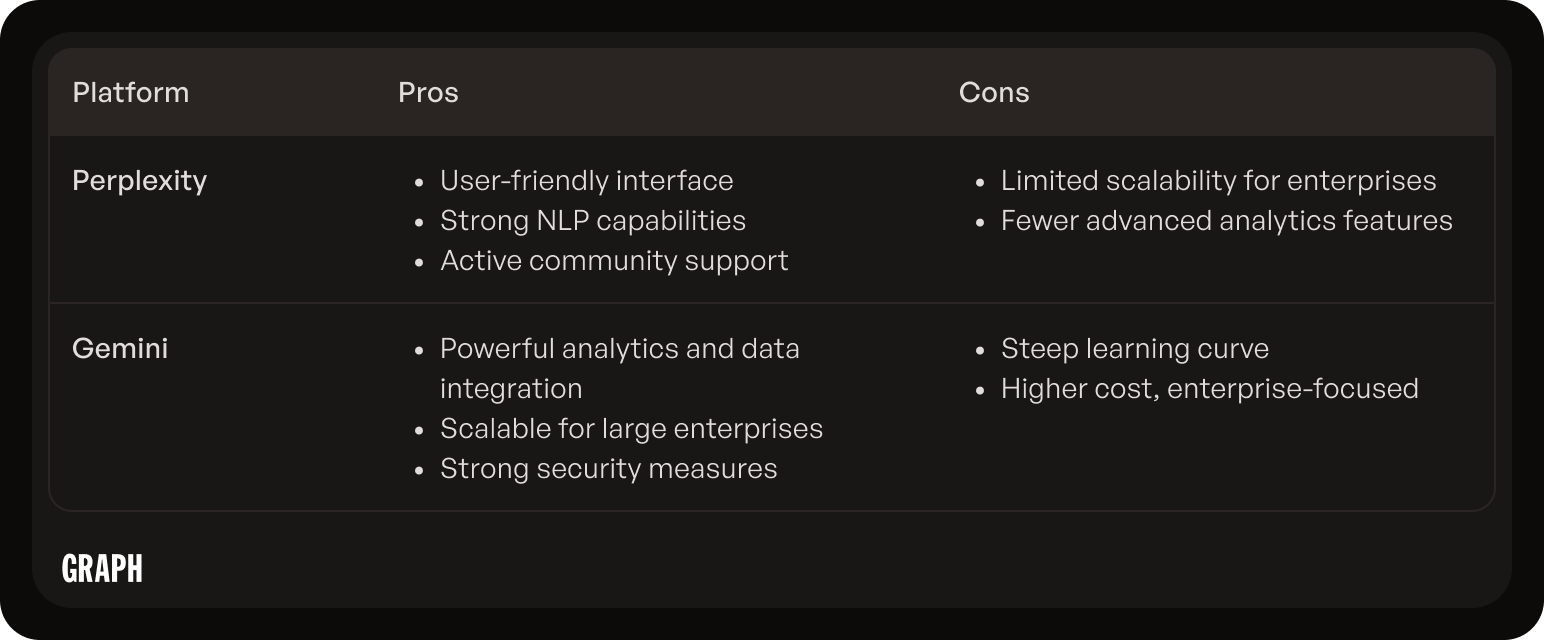Click 'Limited scalability for enterprises' text

(1218, 181)
